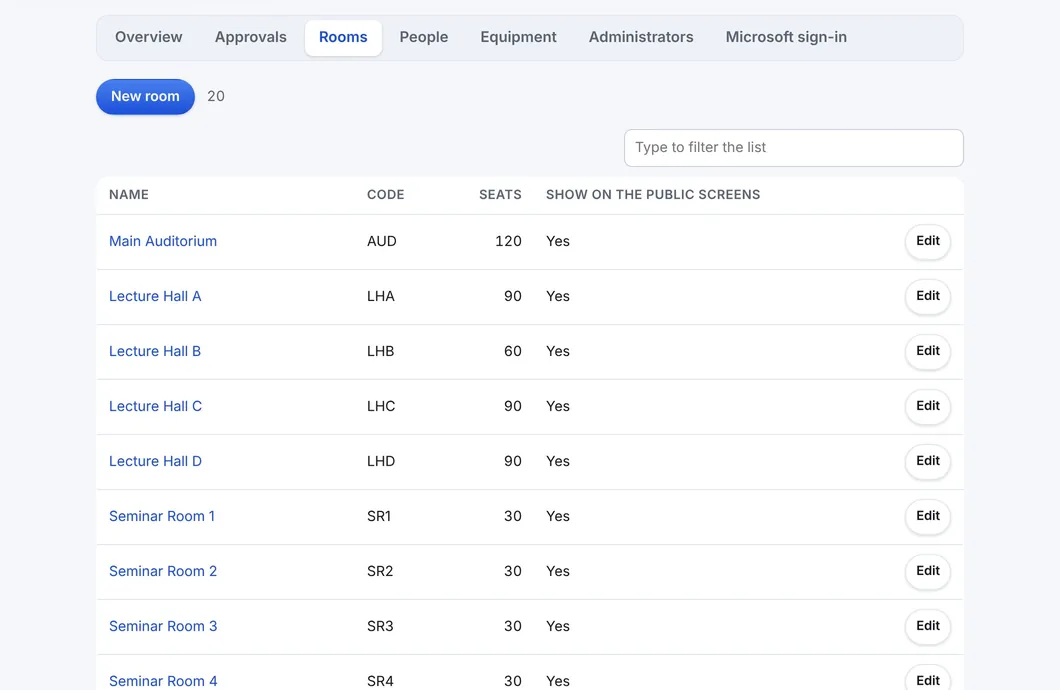1060x690 pixels.
Task: Open the Seminar Room 4 link
Action: 163,681
